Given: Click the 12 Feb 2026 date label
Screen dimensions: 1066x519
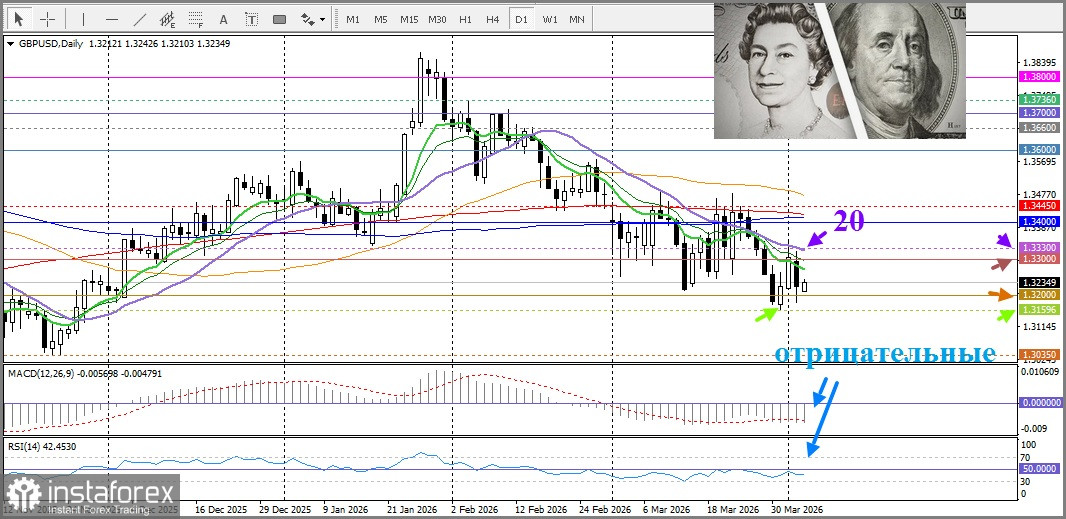Looking at the screenshot, I should (x=541, y=509).
